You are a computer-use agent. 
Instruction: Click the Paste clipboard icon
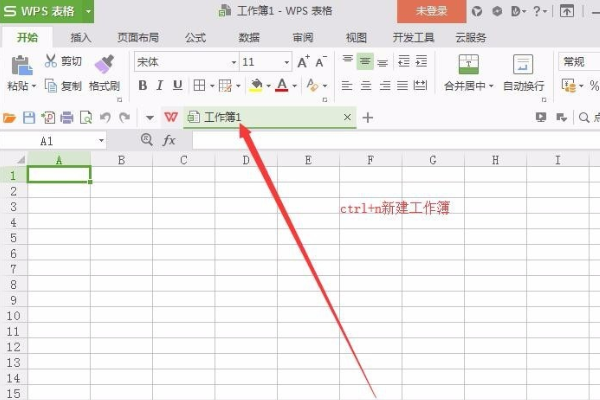(x=22, y=65)
